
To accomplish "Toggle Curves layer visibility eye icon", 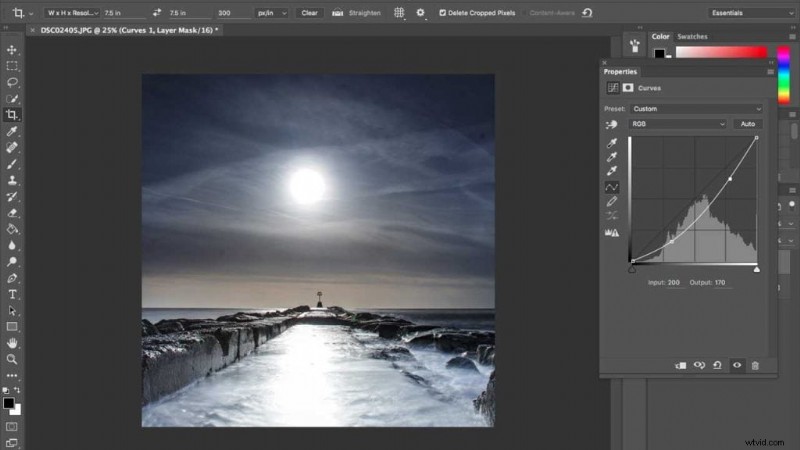I will [737, 365].
